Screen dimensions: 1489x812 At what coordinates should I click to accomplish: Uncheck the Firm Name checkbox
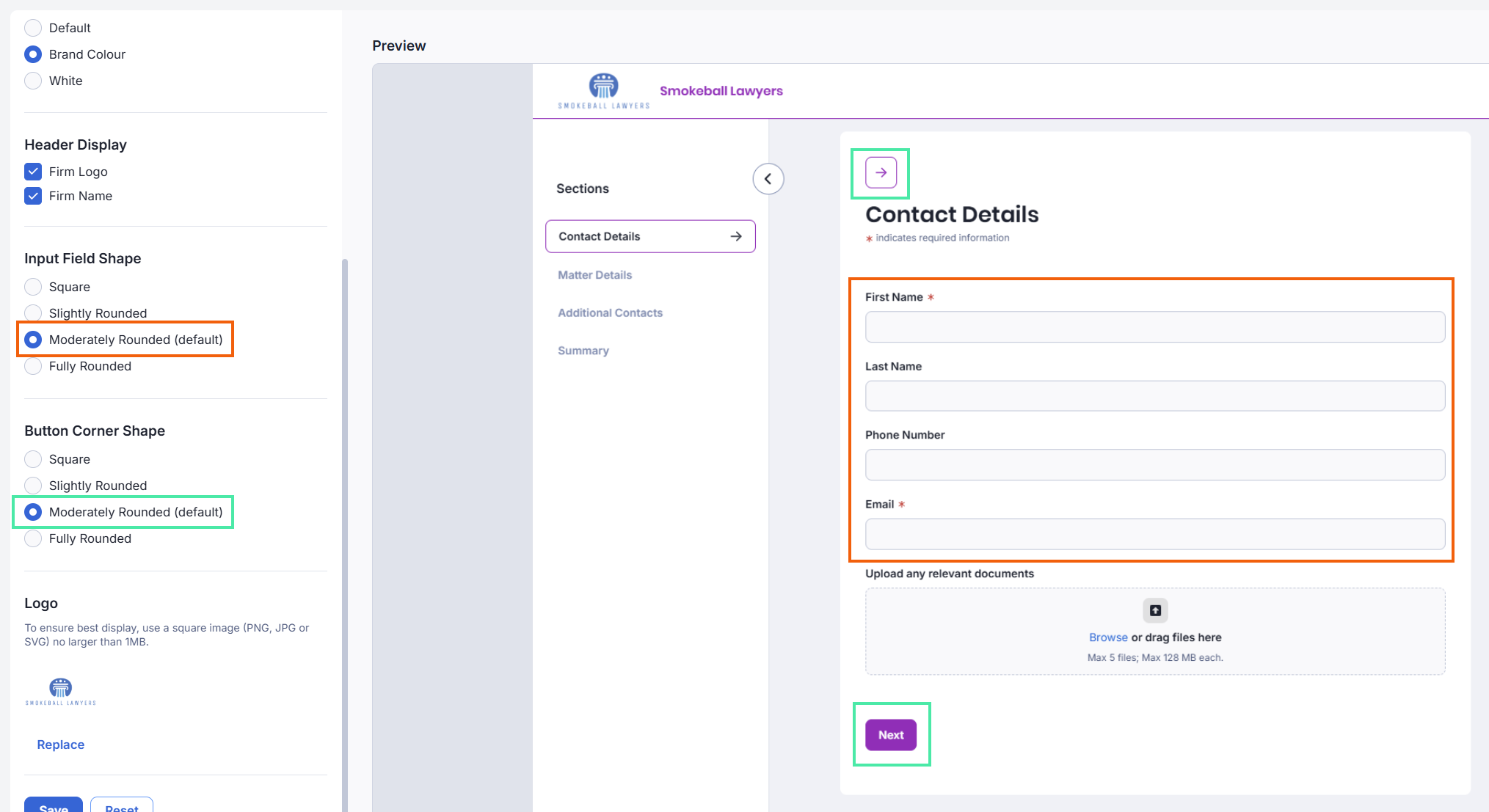pos(33,196)
